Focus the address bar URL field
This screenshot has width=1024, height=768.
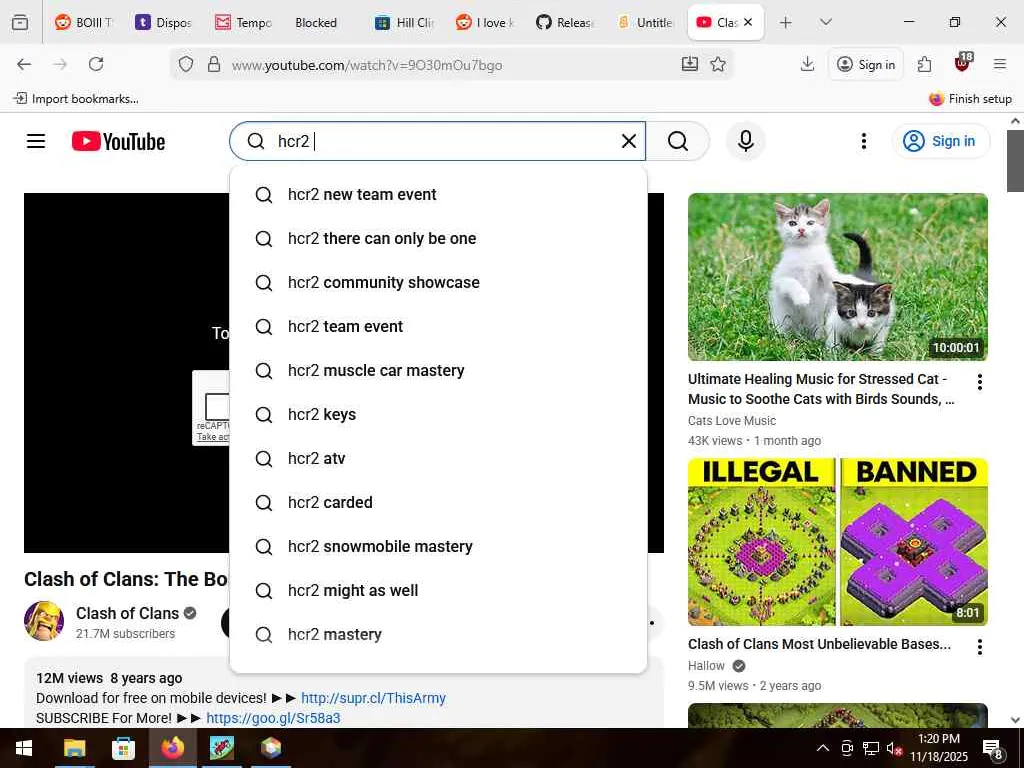coord(451,65)
